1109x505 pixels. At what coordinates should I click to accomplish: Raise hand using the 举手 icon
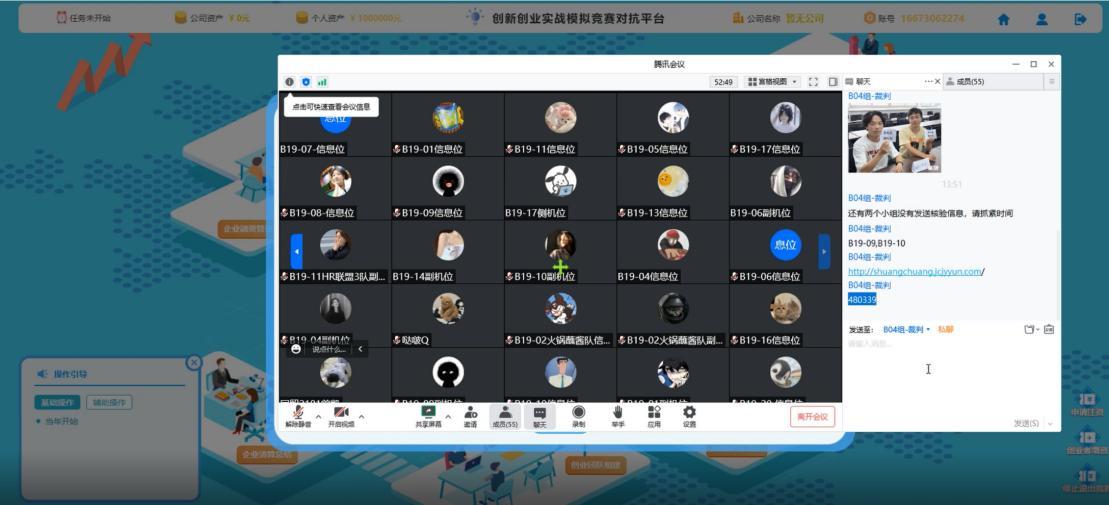[618, 413]
